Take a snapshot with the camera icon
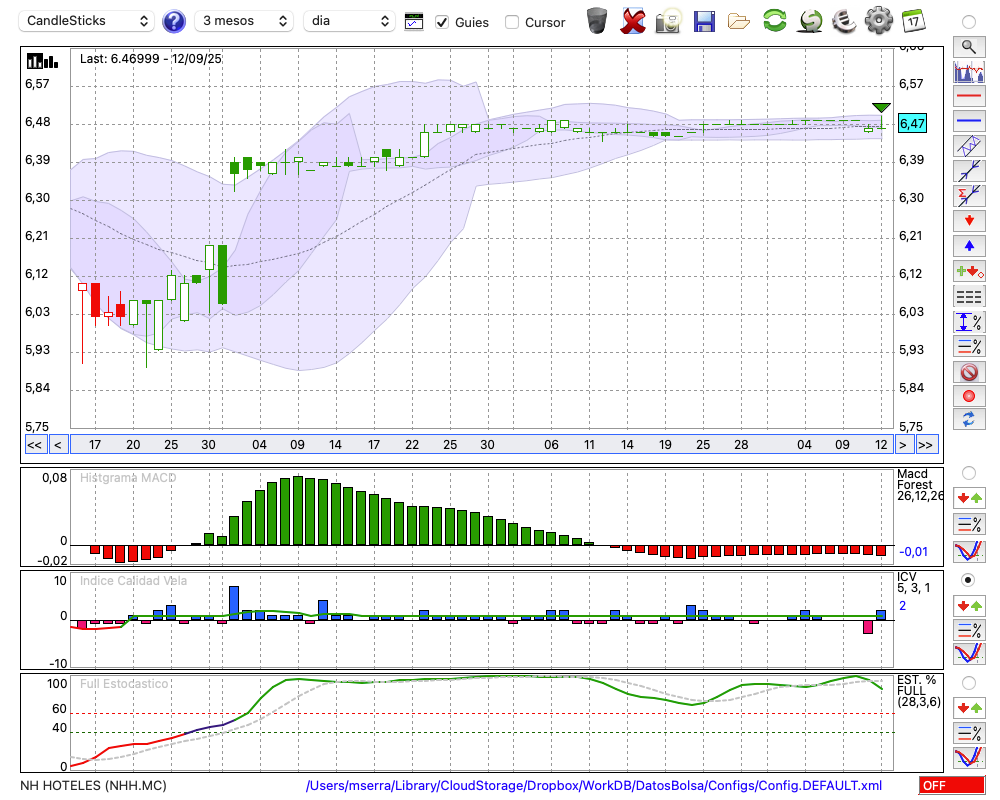The height and width of the screenshot is (800, 1000). 668,21
